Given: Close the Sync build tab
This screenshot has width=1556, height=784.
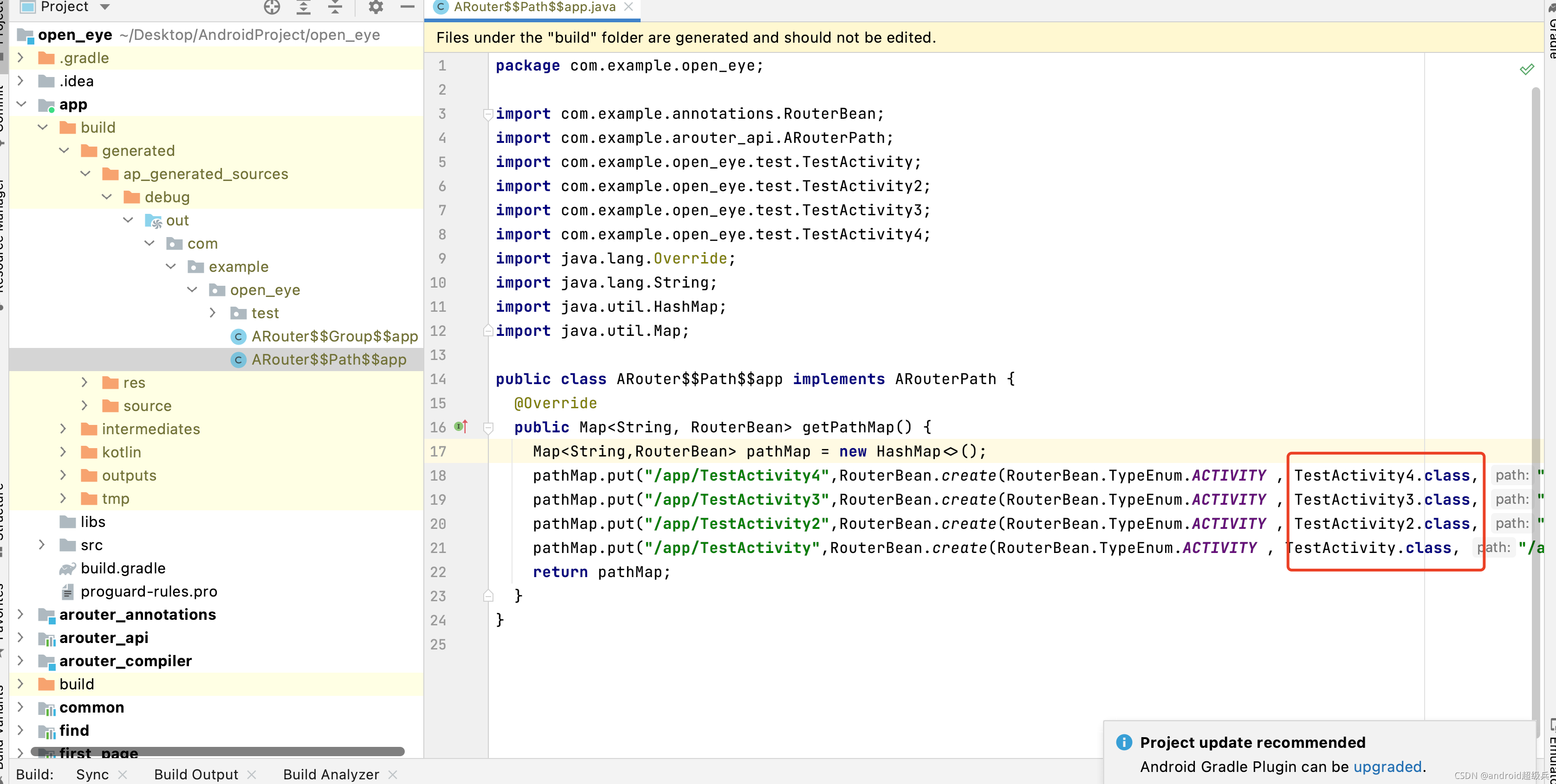Looking at the screenshot, I should tap(123, 774).
